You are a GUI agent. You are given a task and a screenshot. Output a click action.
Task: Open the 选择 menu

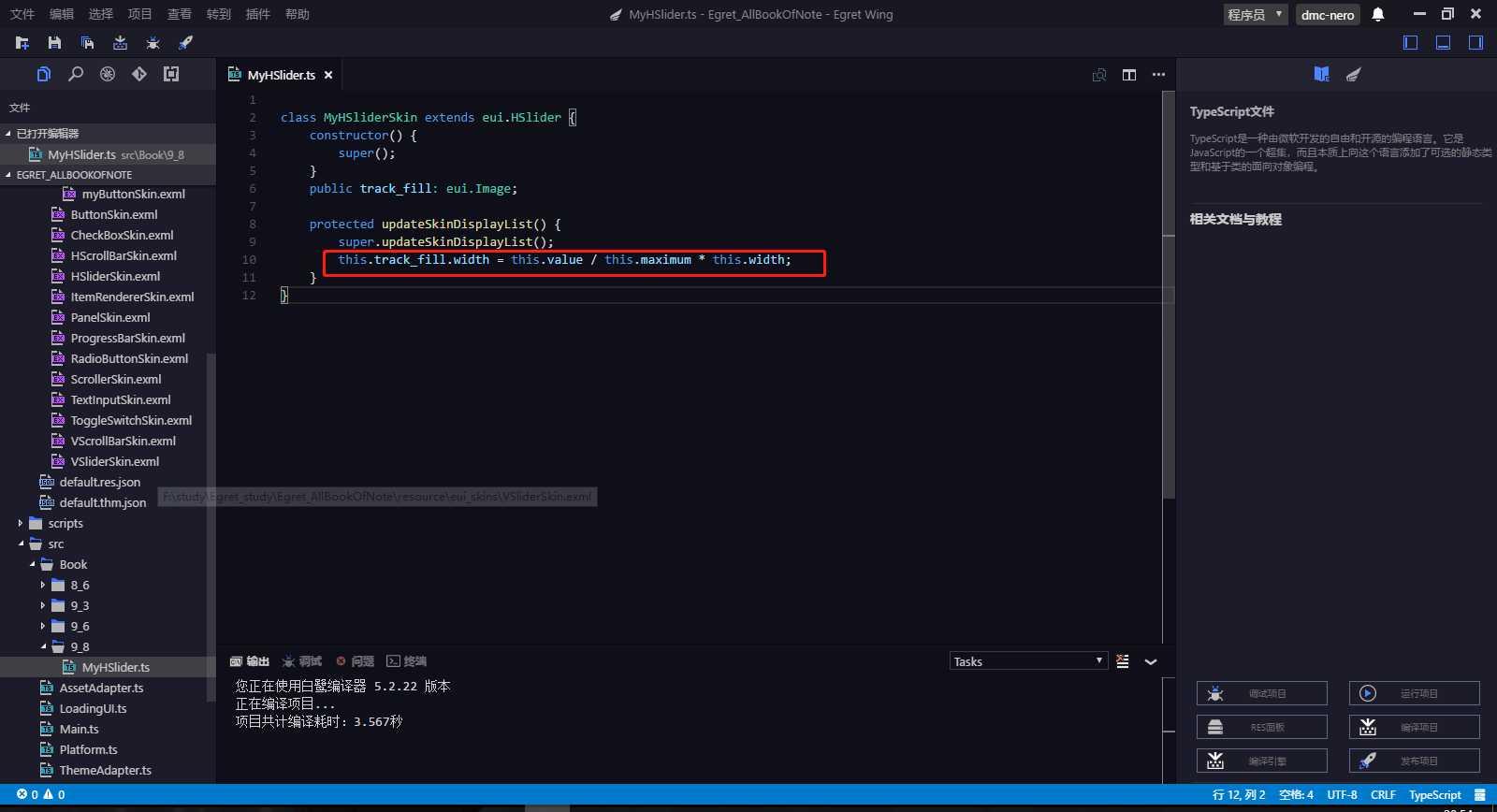101,14
